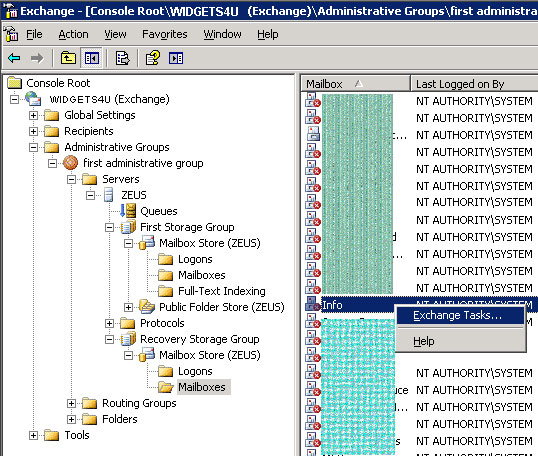Toggle the Show/Hide Console Tree icon

click(x=92, y=58)
